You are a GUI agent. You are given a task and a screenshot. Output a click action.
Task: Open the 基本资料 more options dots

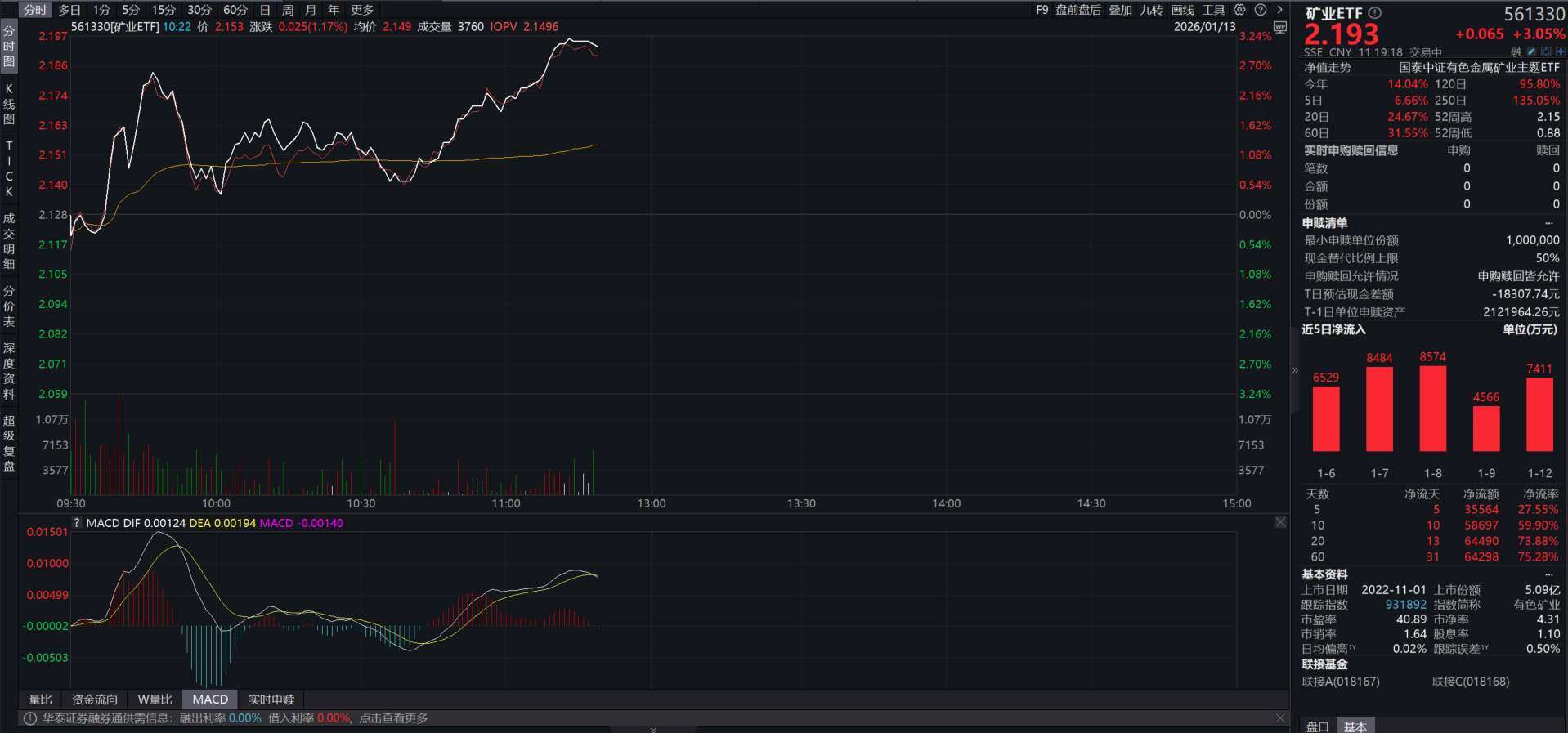coord(1548,574)
